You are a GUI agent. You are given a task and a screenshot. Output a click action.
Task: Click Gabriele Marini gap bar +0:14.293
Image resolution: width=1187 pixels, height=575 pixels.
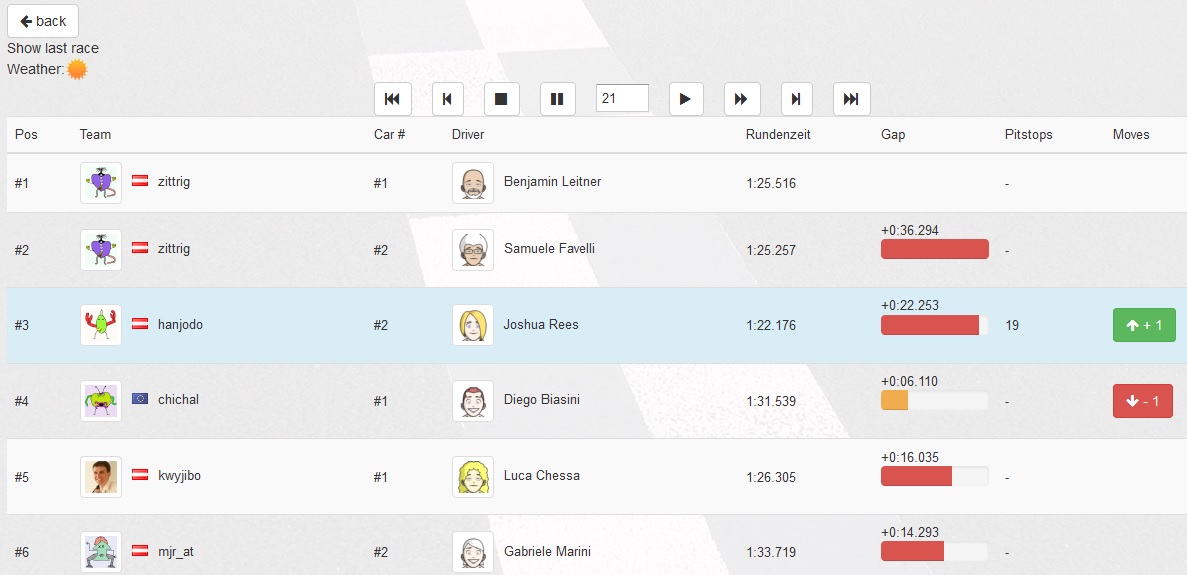(x=935, y=552)
